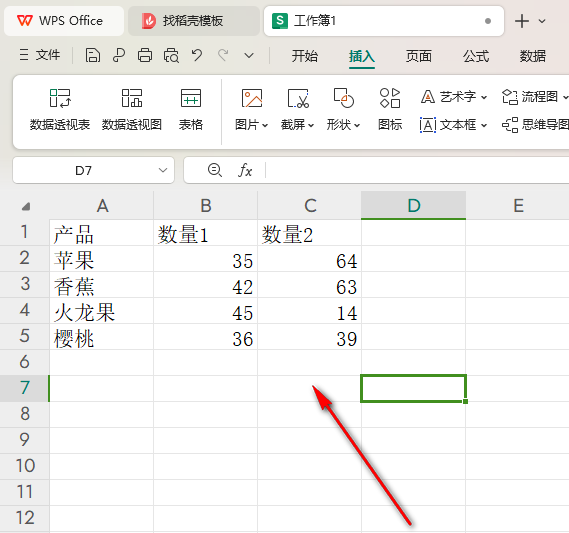569x533 pixels.
Task: Click the formula bar input field
Action: [417, 170]
